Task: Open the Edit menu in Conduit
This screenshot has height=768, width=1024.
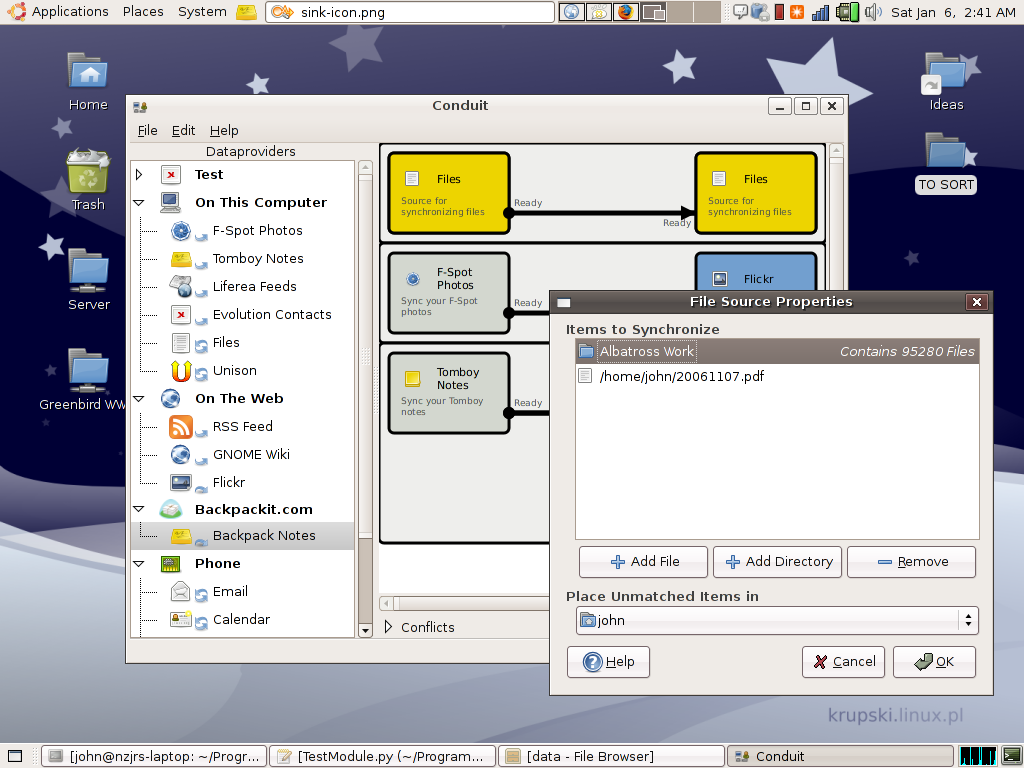Action: 184,131
